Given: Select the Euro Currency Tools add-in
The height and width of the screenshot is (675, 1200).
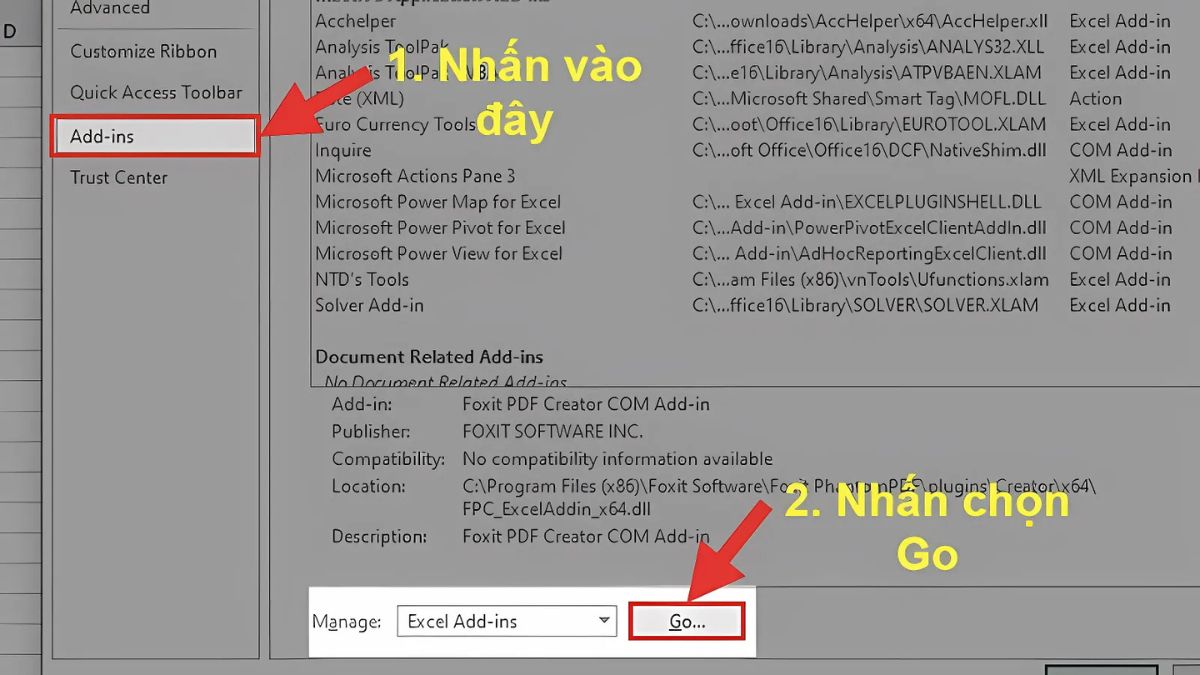Looking at the screenshot, I should [396, 125].
